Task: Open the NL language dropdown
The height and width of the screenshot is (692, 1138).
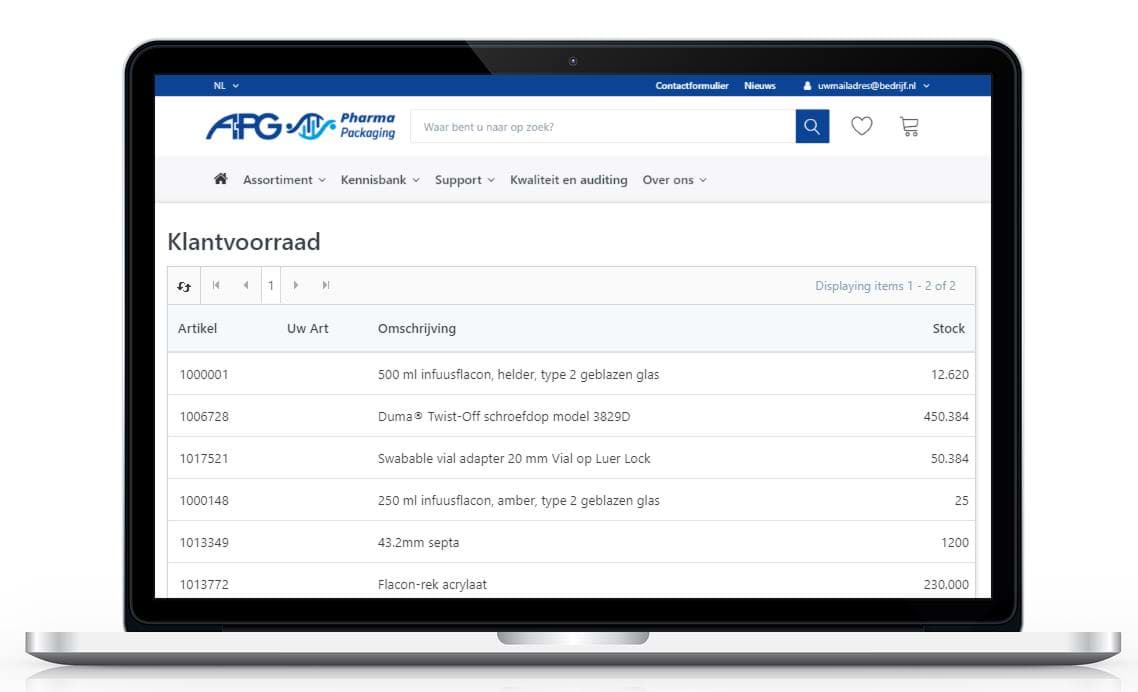Action: (x=226, y=86)
